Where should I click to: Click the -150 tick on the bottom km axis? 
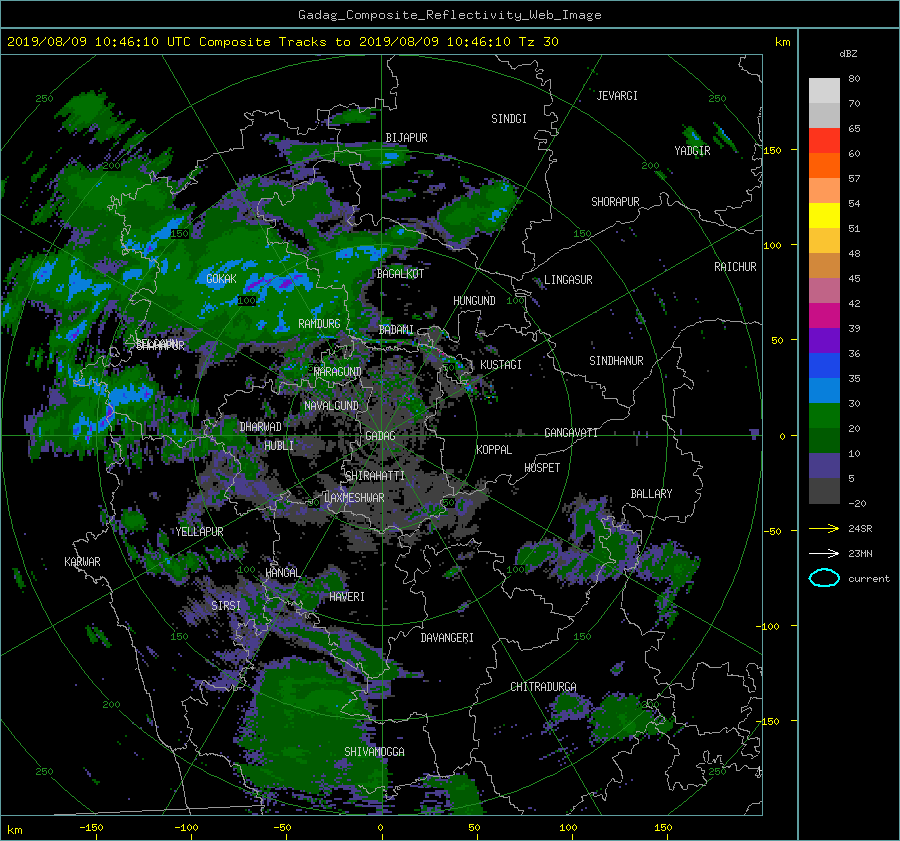pyautogui.click(x=91, y=828)
